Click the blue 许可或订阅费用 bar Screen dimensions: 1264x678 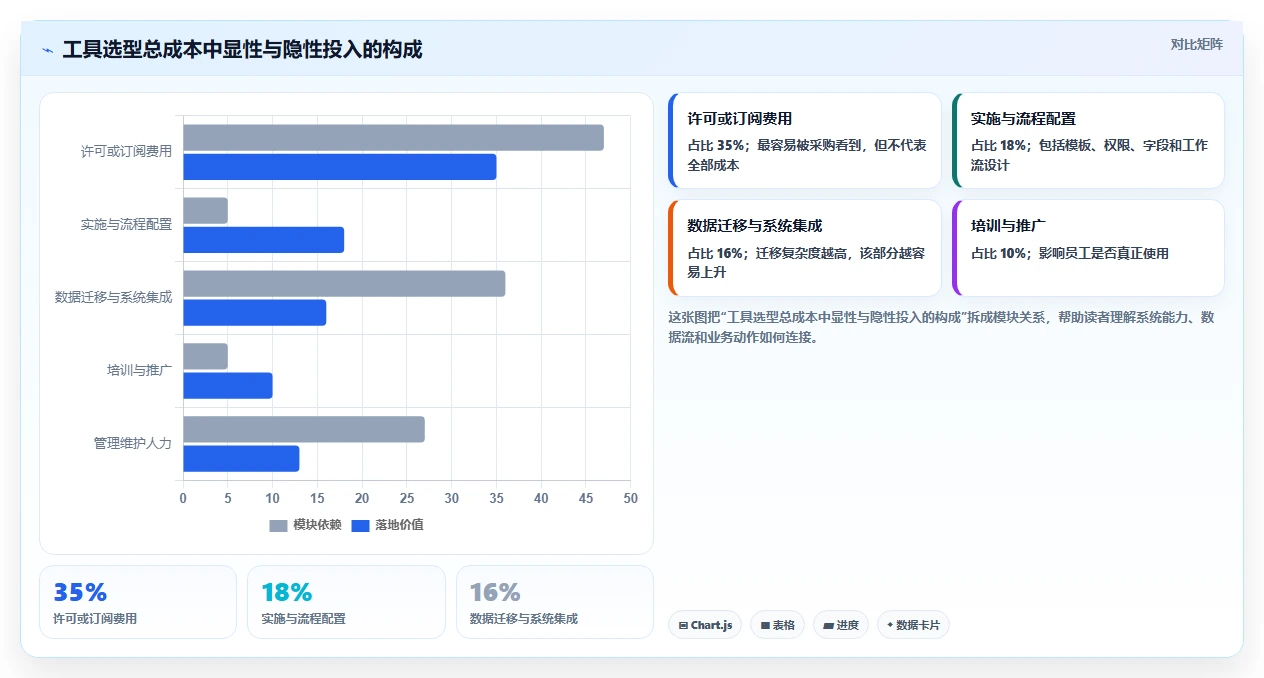pyautogui.click(x=339, y=167)
